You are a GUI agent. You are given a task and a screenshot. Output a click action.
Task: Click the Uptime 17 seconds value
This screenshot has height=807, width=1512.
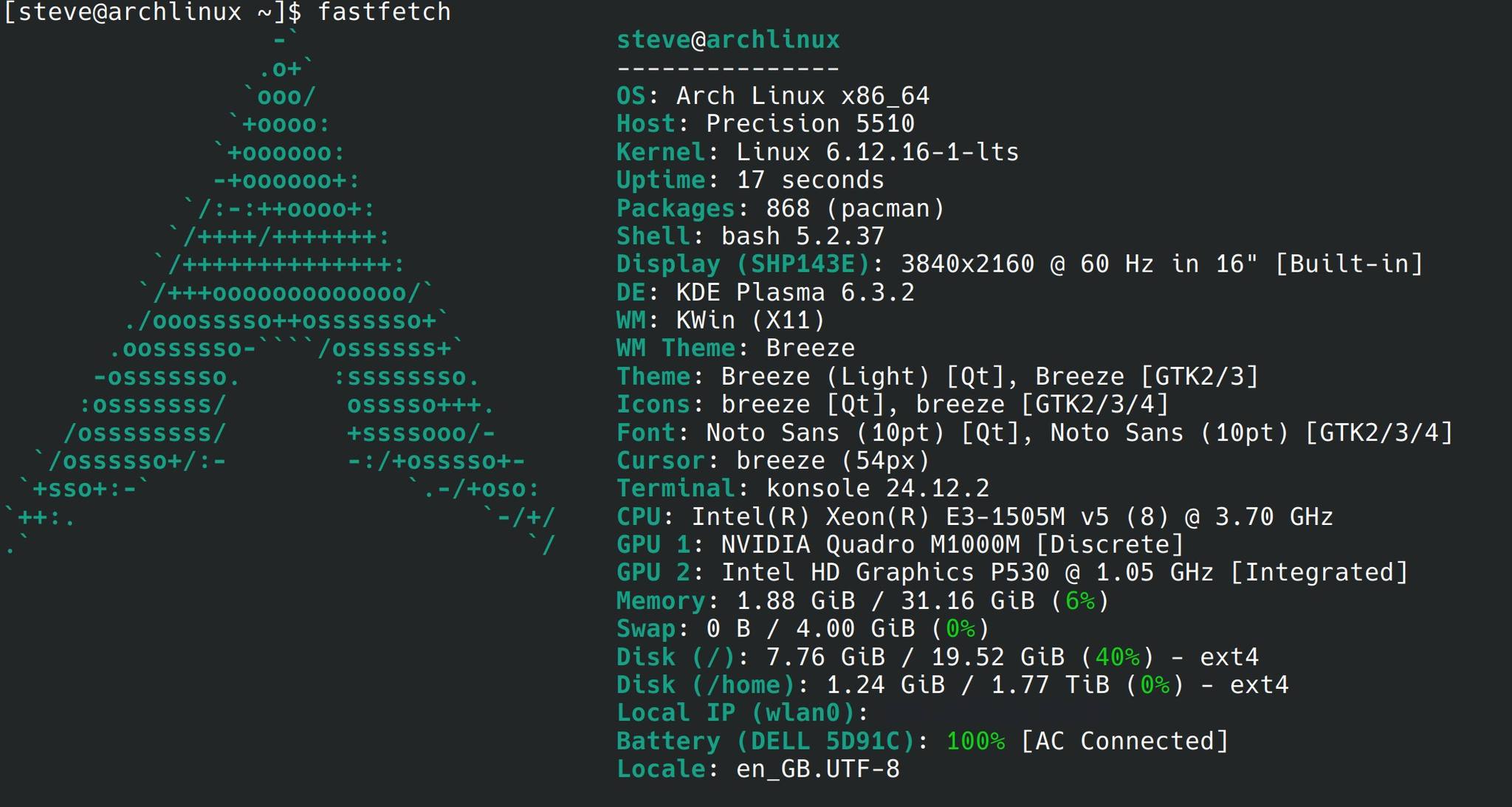point(810,180)
